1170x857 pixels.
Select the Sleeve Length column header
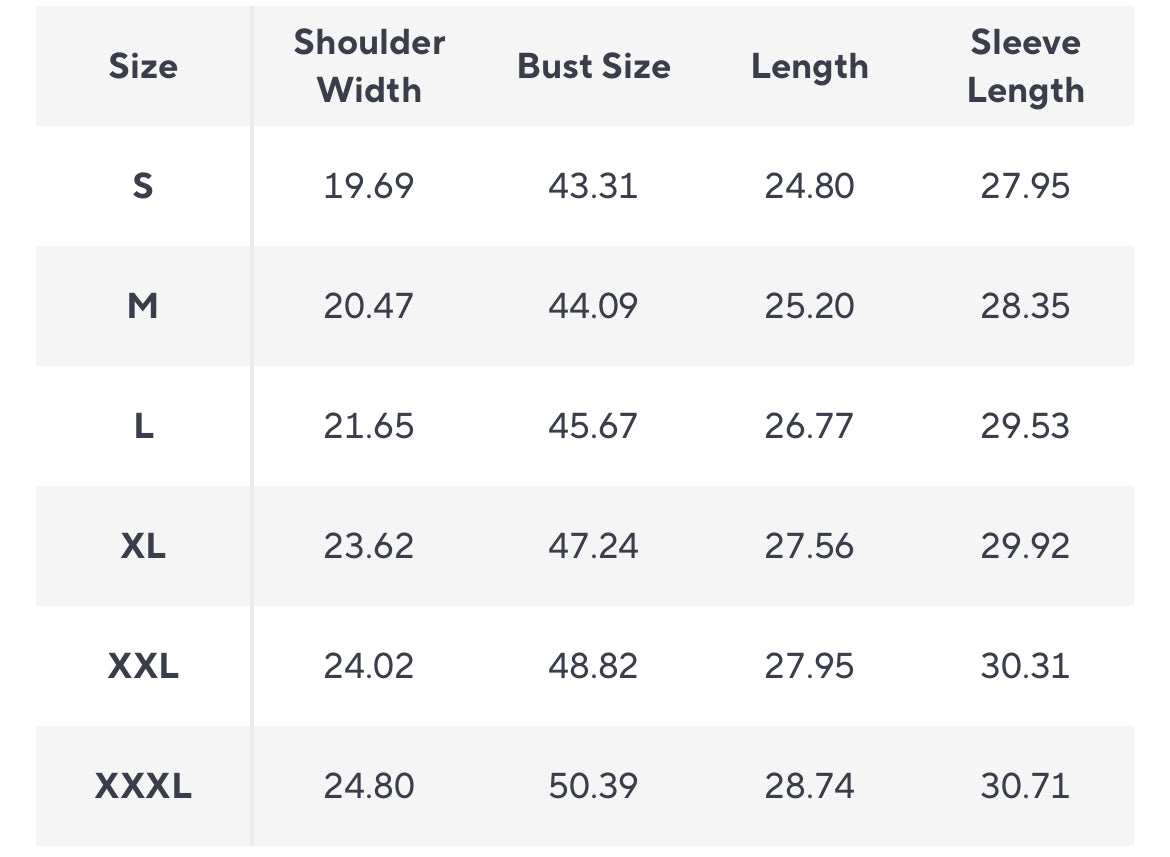1025,66
